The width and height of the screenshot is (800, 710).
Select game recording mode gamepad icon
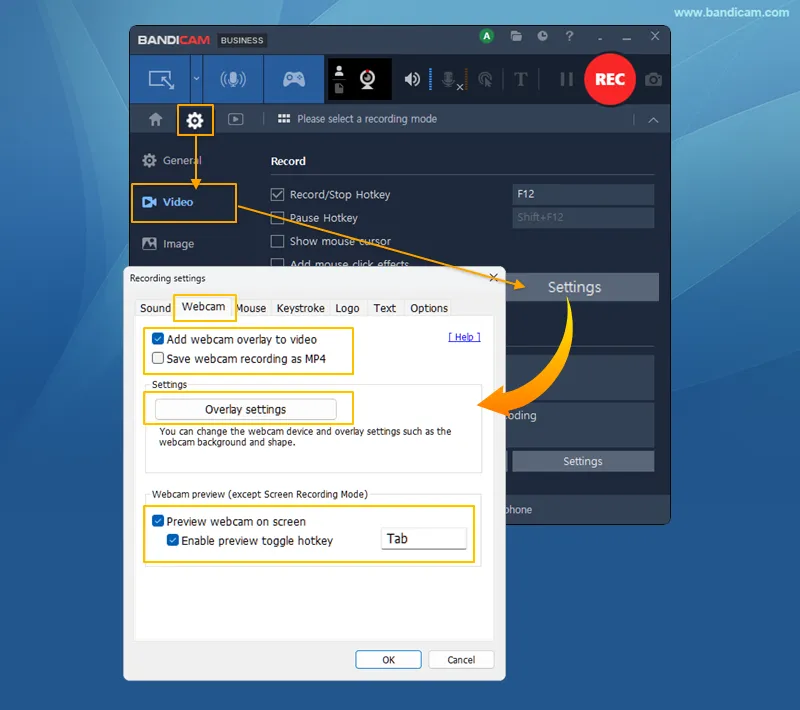pos(294,80)
